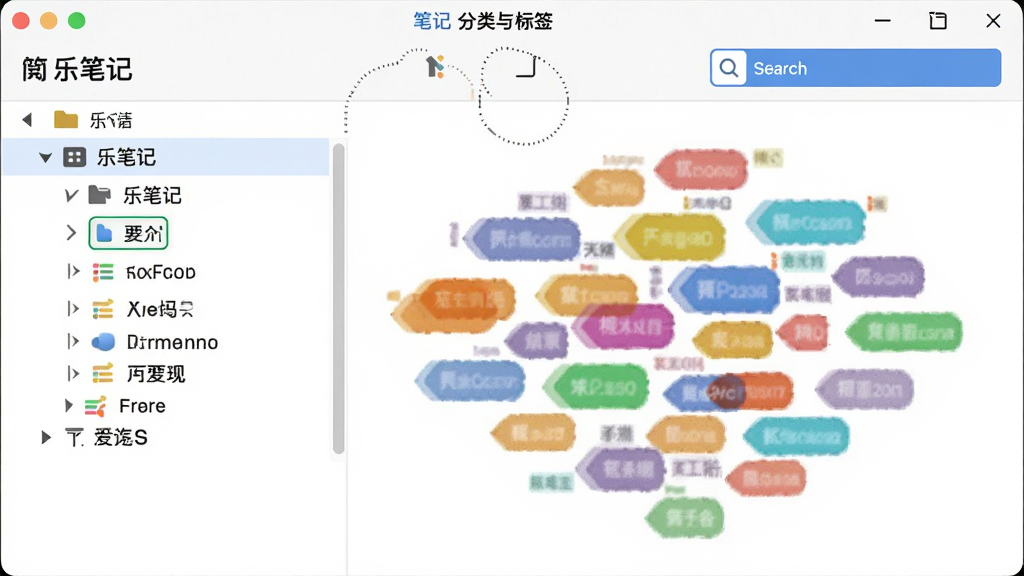This screenshot has height=576, width=1024.
Task: Click the sidebar vertical scrollbar
Action: 338,298
